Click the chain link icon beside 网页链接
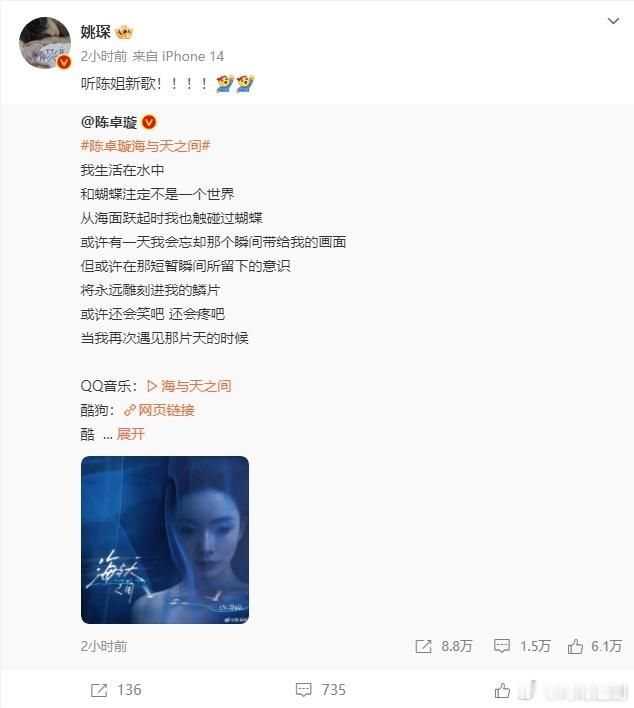634x708 pixels. click(130, 410)
